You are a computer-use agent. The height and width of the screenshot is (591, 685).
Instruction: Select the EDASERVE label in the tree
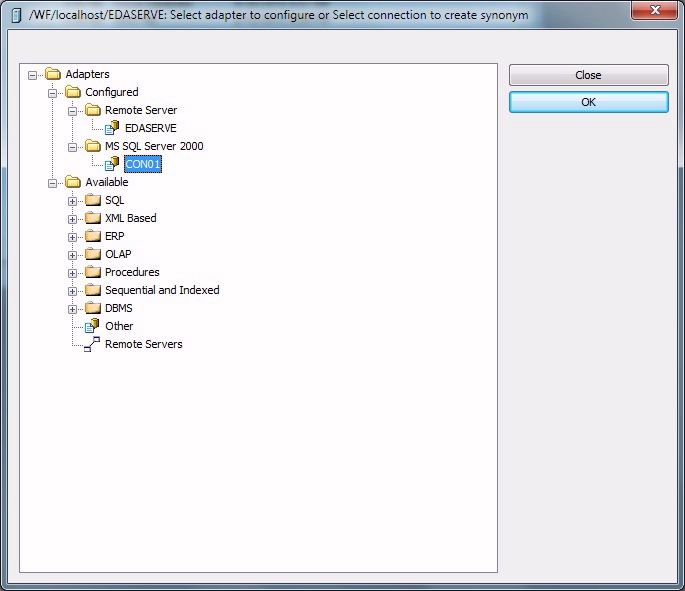(151, 128)
